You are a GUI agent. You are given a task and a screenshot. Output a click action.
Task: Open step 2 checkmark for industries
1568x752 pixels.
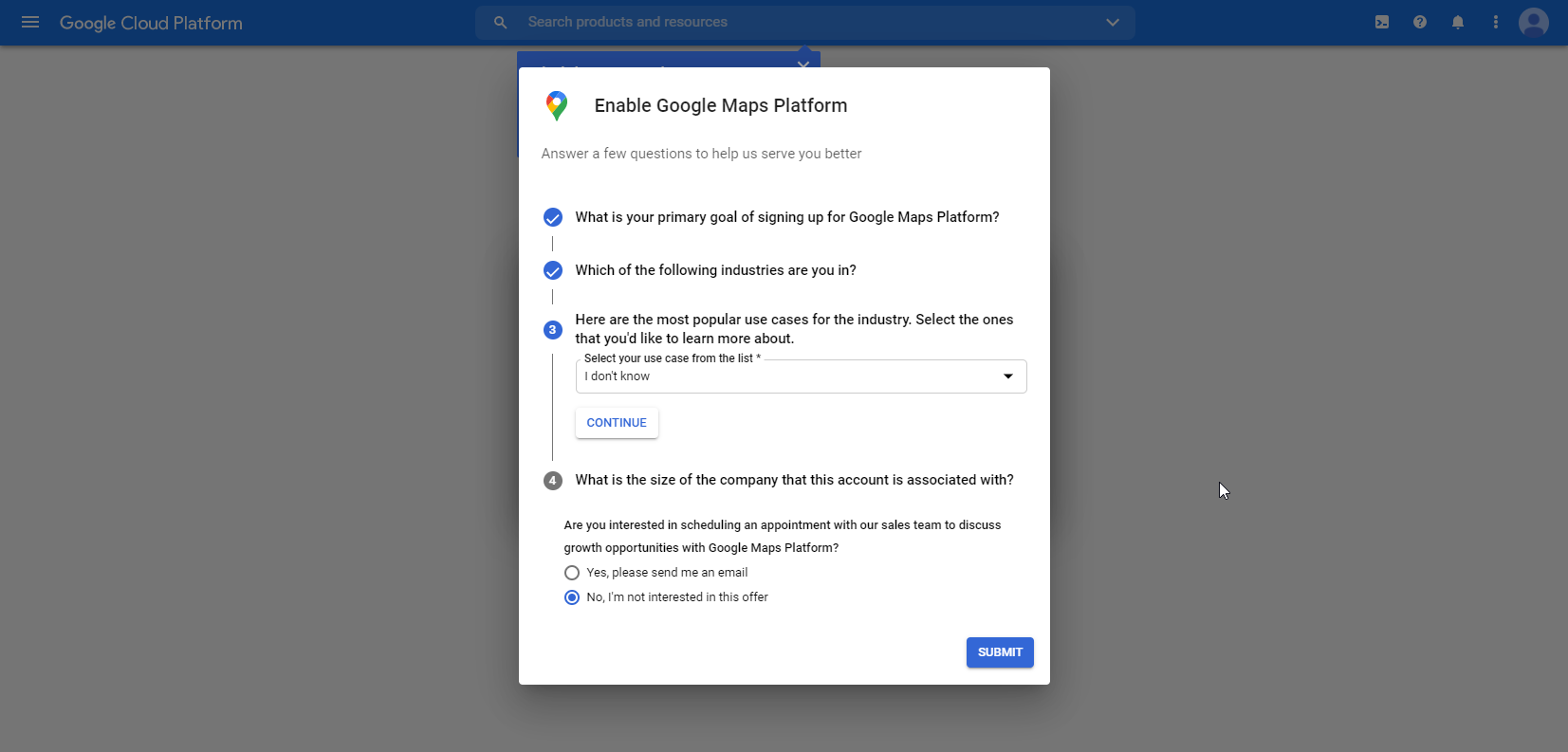(553, 270)
